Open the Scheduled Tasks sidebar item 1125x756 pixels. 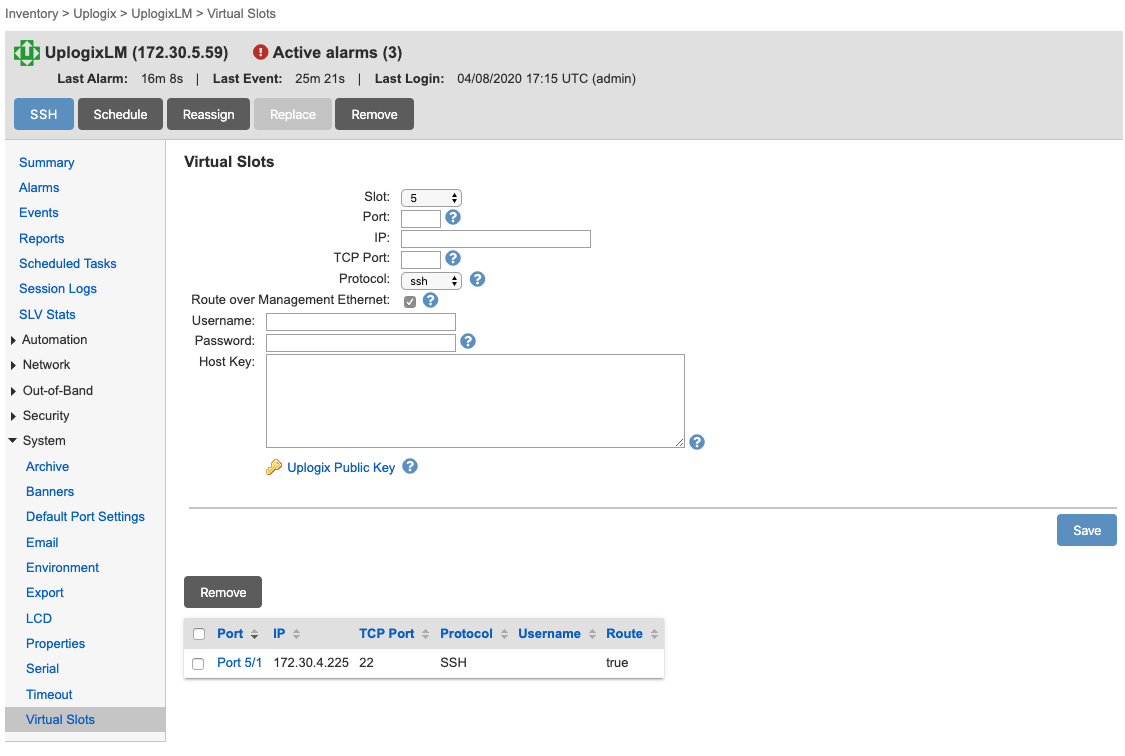tap(68, 264)
